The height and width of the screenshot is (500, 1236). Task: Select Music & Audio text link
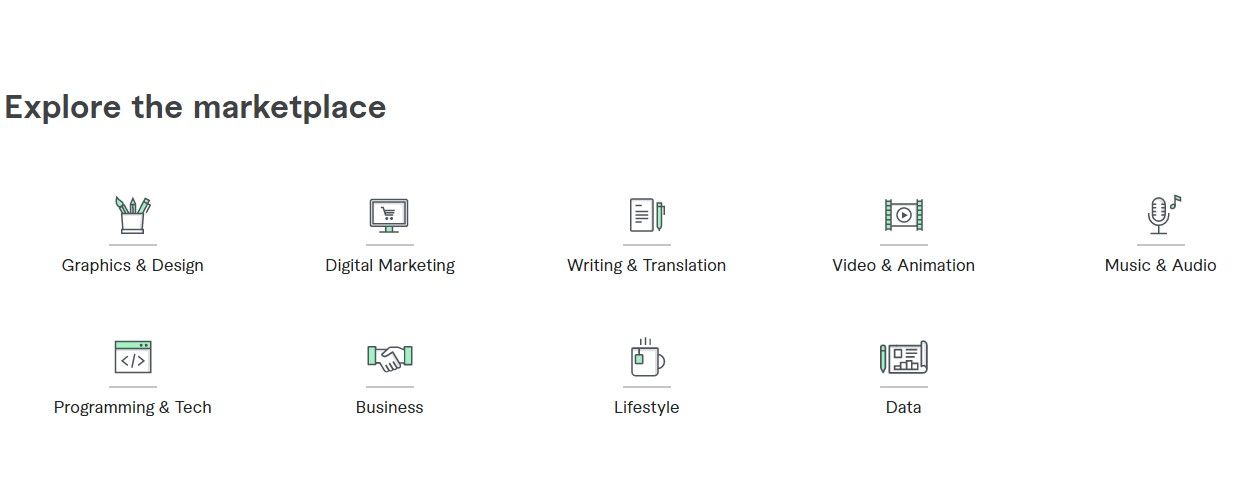[x=1160, y=265]
